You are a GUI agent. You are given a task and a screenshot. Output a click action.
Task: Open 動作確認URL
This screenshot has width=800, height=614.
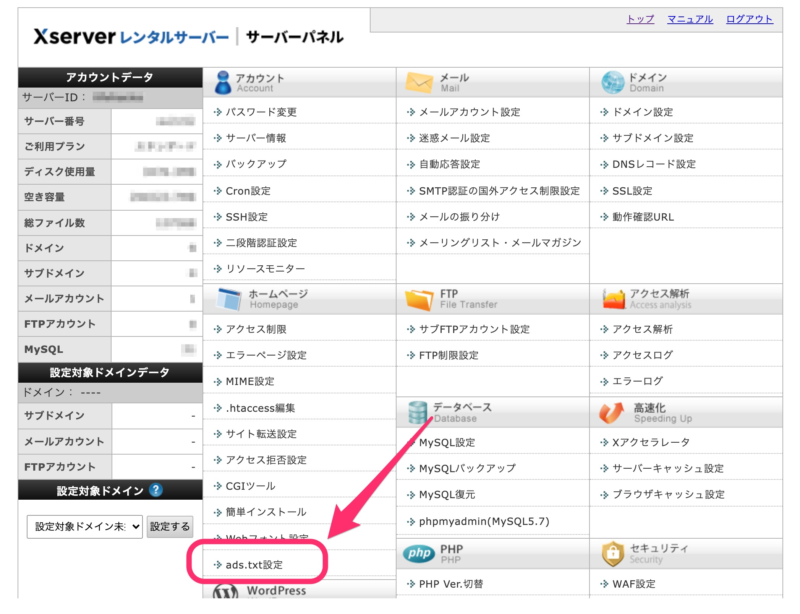tap(643, 217)
